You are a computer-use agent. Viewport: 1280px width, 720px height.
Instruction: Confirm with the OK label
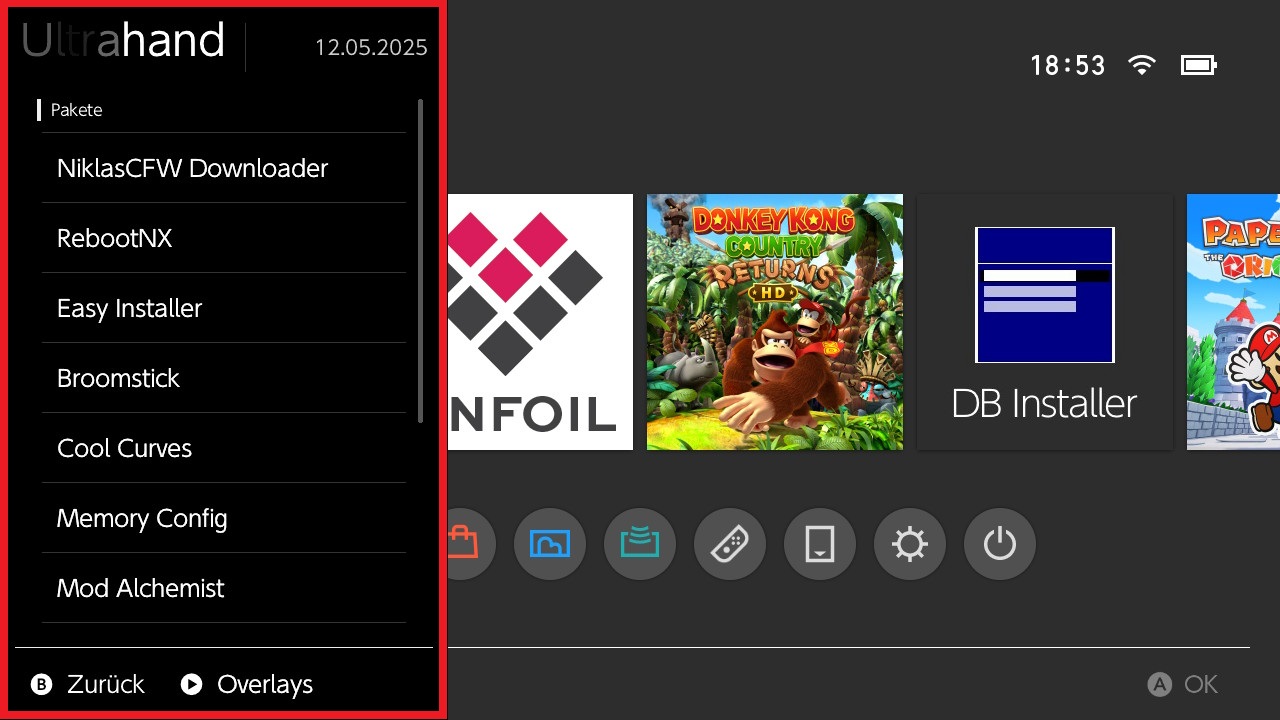pyautogui.click(x=1201, y=685)
